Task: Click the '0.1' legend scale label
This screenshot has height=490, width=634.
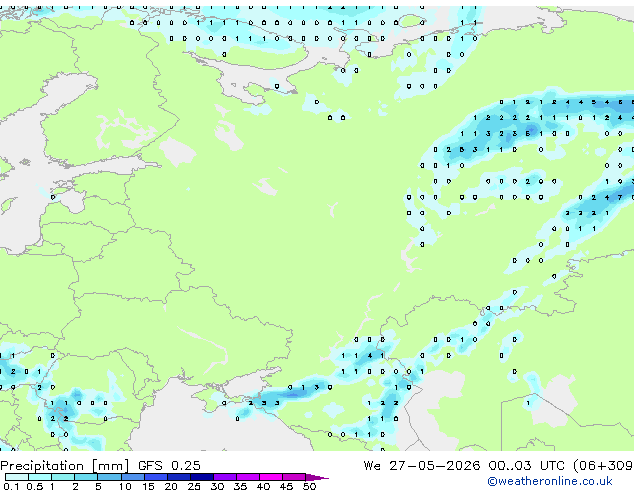Action: 11,486
